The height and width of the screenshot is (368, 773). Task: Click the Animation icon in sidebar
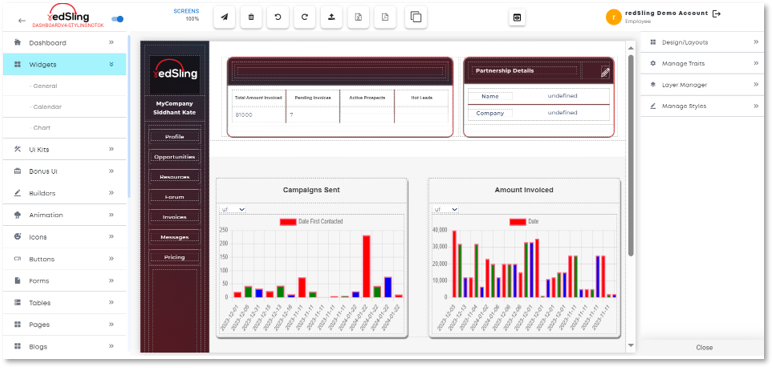(18, 215)
